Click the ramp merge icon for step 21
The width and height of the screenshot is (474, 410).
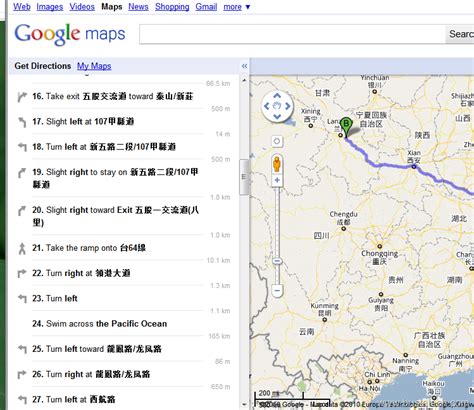click(22, 249)
